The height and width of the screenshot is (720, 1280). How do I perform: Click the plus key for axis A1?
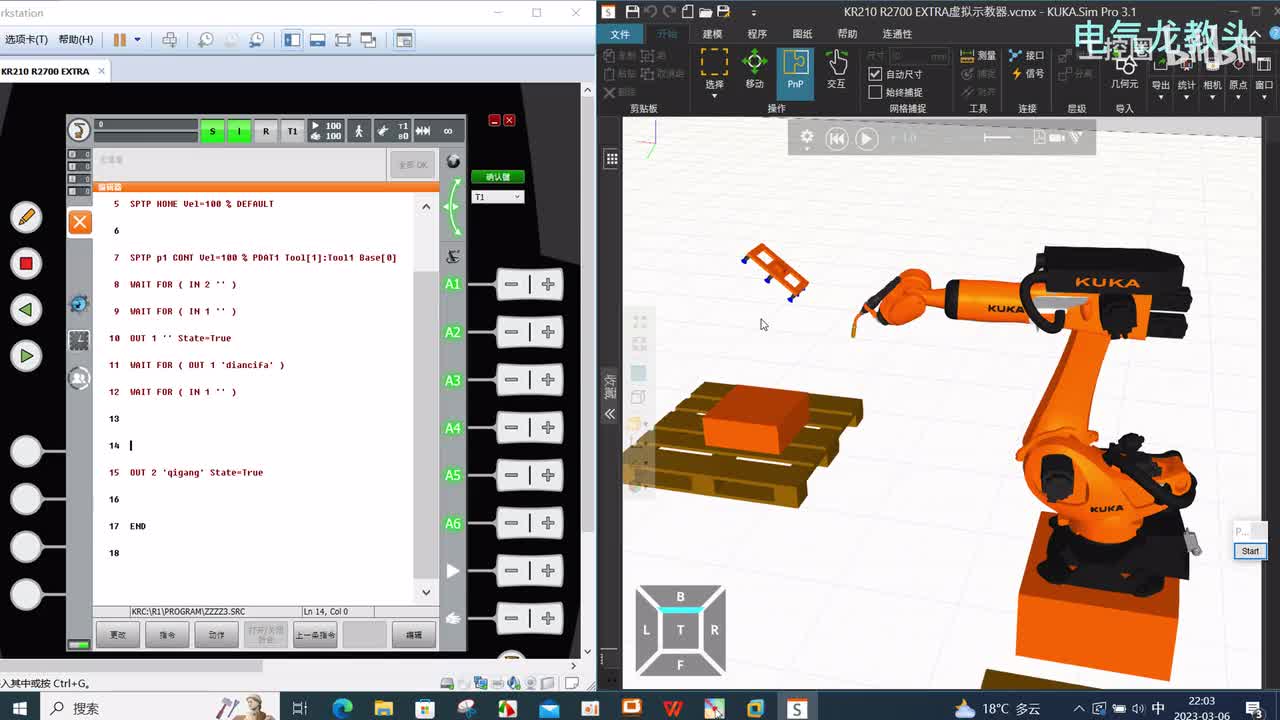tap(548, 284)
